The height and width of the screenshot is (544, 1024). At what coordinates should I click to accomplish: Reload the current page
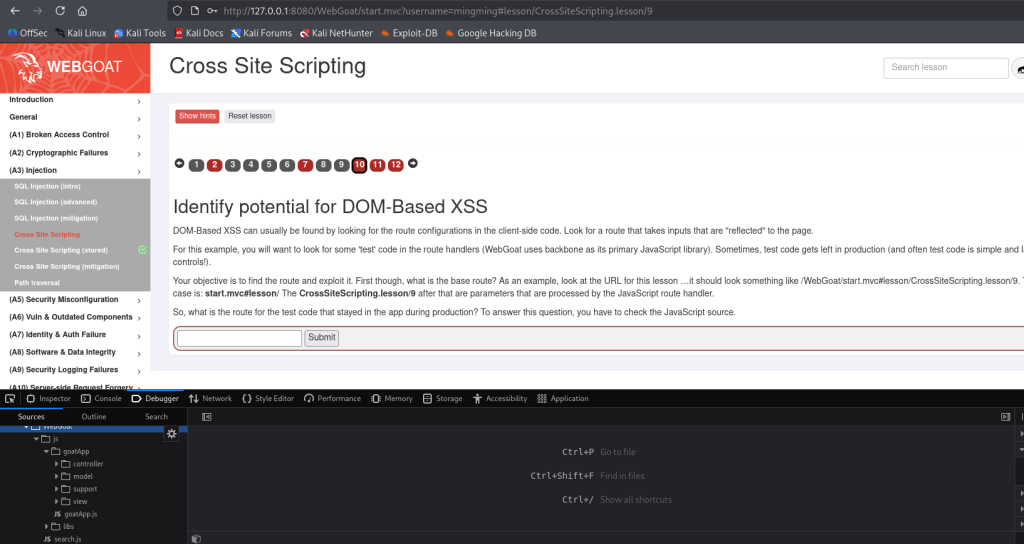60,10
